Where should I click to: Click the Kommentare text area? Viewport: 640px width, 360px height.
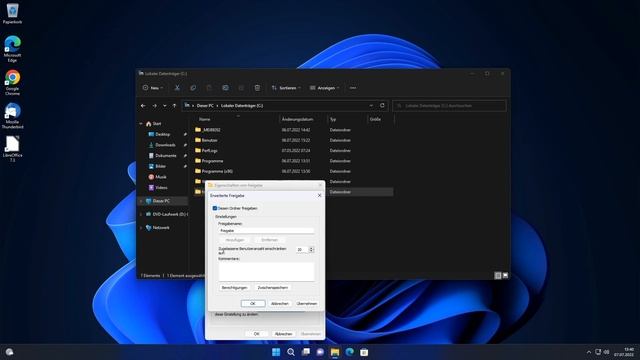point(267,271)
